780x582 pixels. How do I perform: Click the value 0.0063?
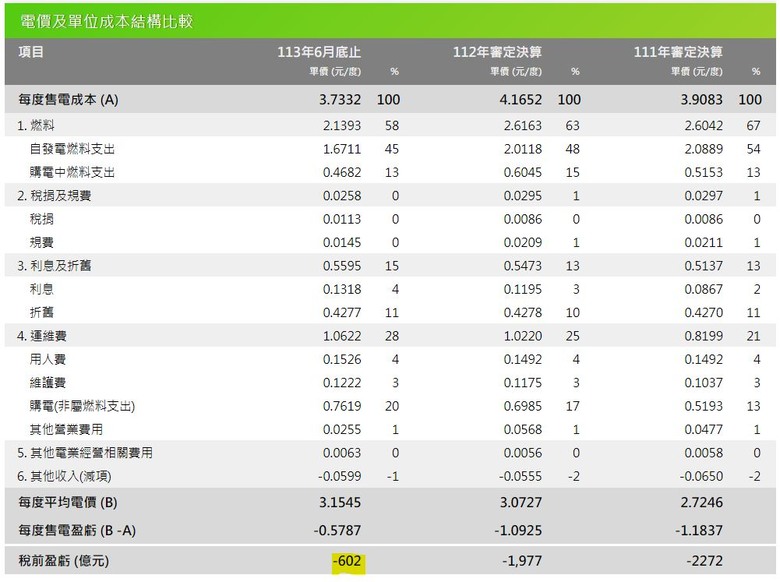tap(342, 453)
